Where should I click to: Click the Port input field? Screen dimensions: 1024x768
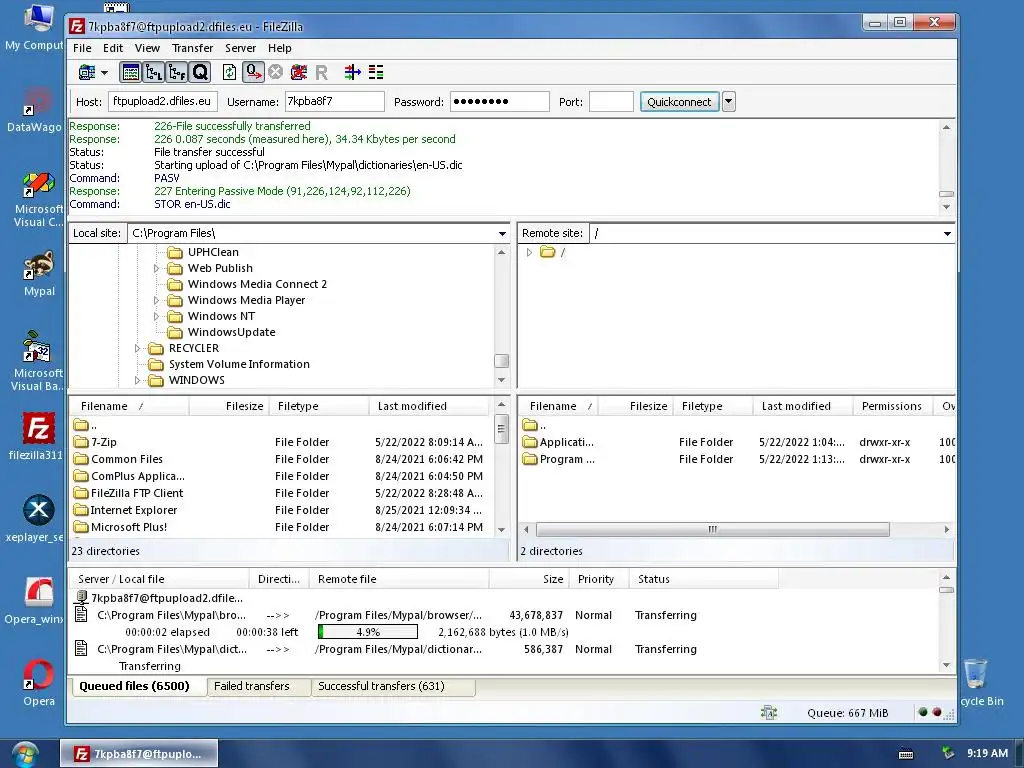point(611,101)
